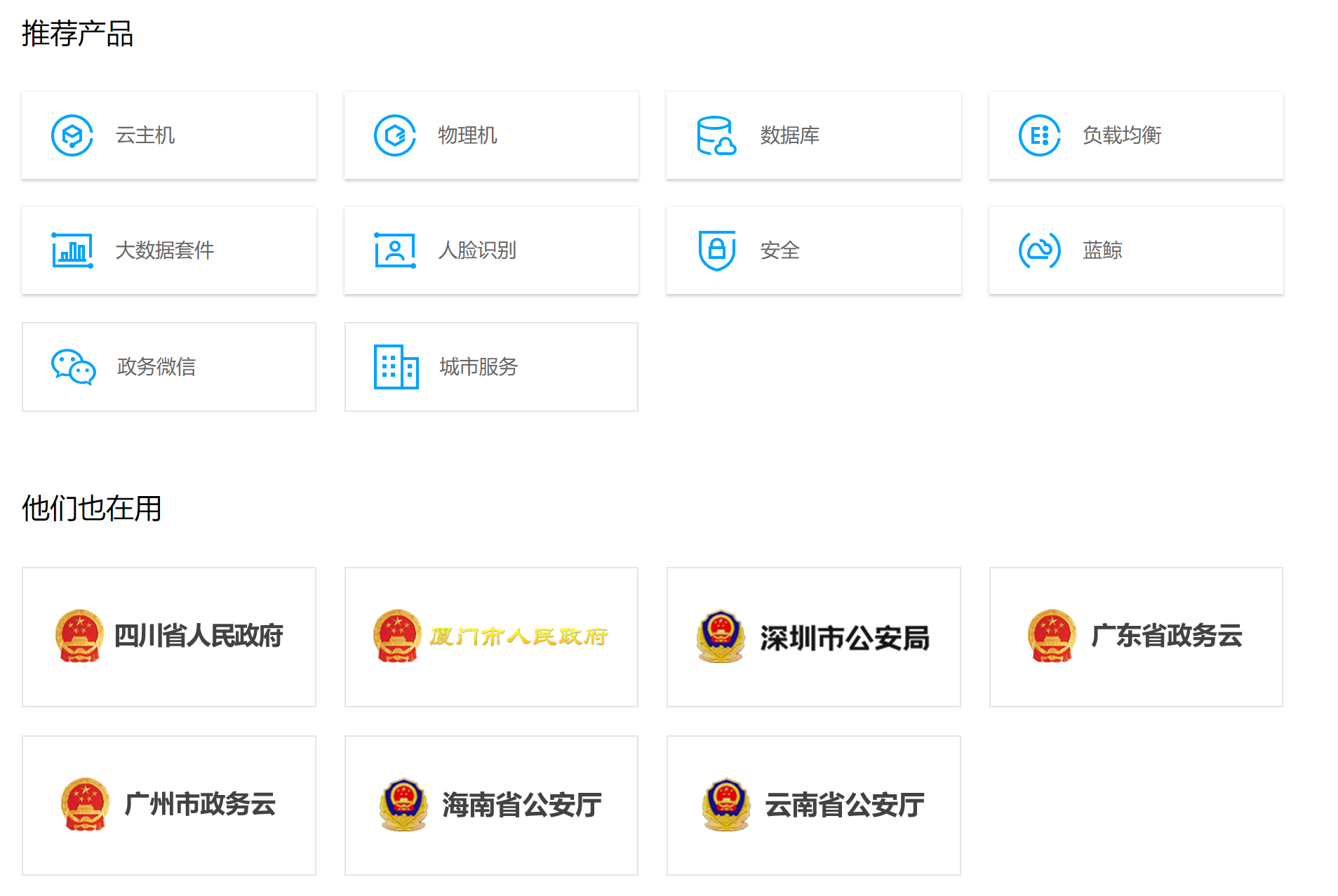Click the 蓝鲸 cloud swirl icon

click(x=1039, y=250)
